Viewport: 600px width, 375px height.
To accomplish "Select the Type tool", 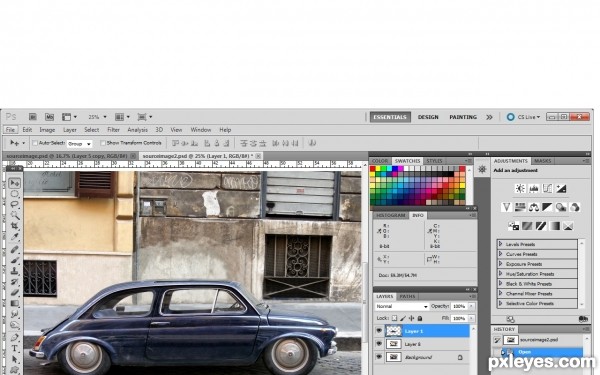I will [15, 348].
